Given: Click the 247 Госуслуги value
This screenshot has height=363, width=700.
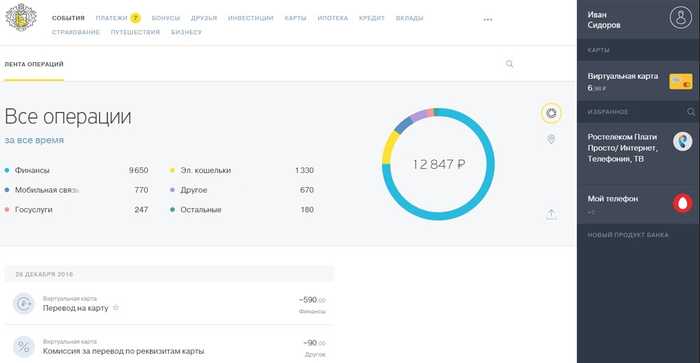Looking at the screenshot, I should pyautogui.click(x=141, y=209).
